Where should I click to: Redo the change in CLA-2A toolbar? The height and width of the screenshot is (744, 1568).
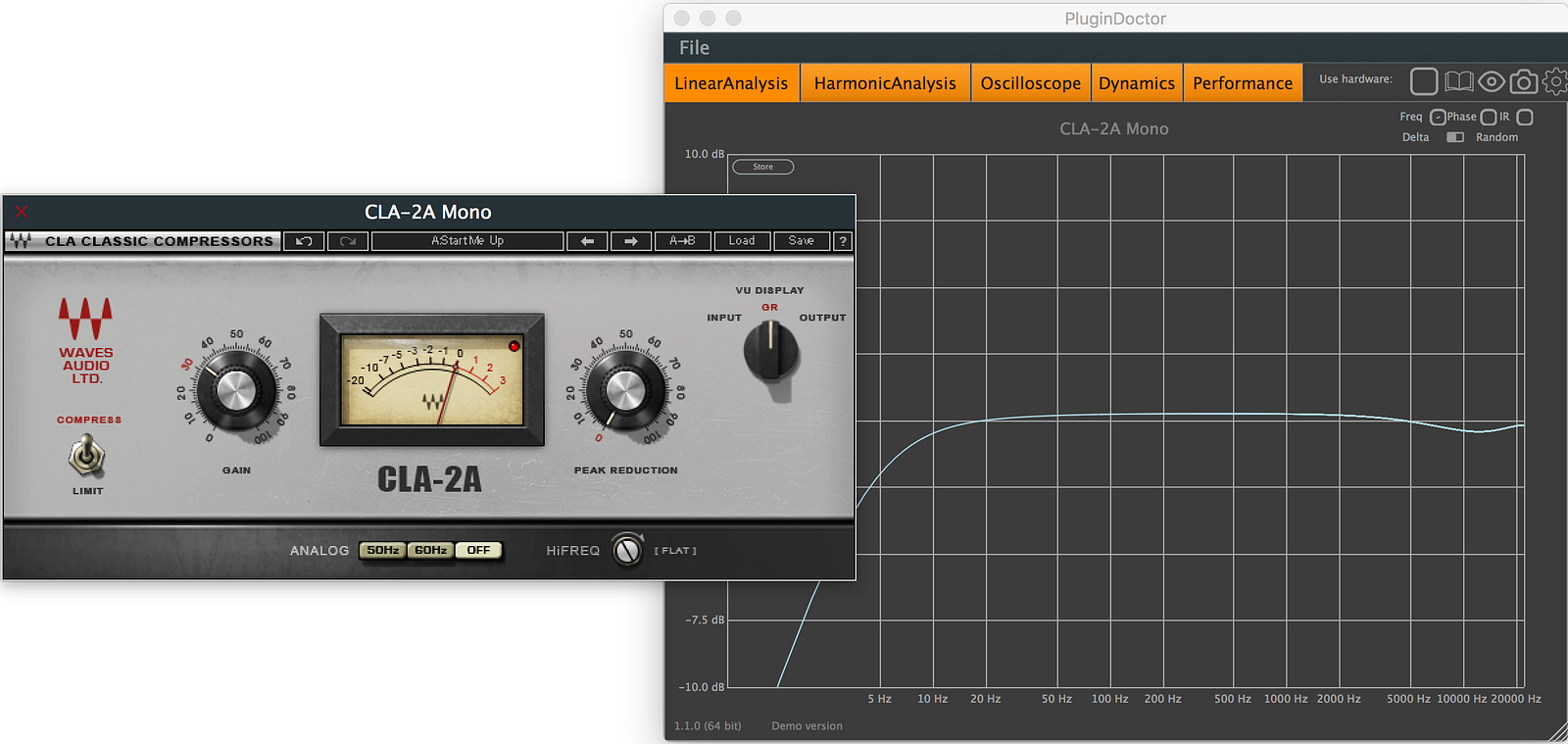pyautogui.click(x=348, y=241)
